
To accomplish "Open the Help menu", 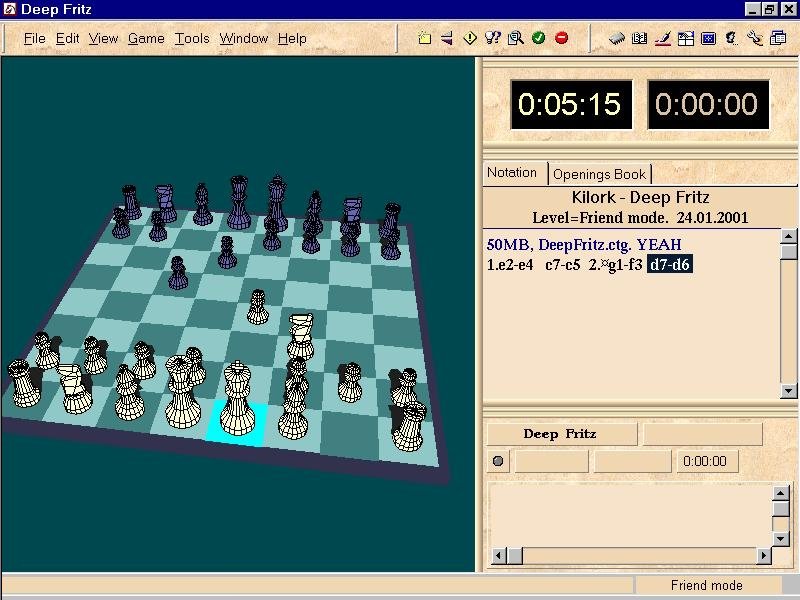I will click(x=292, y=39).
